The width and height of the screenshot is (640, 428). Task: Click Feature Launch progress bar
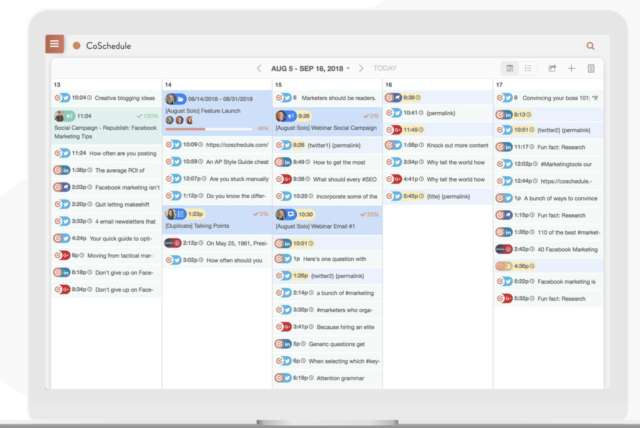pos(209,129)
